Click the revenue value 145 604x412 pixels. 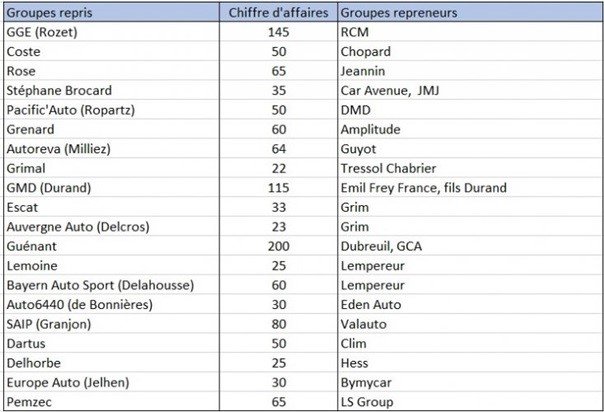pos(279,32)
